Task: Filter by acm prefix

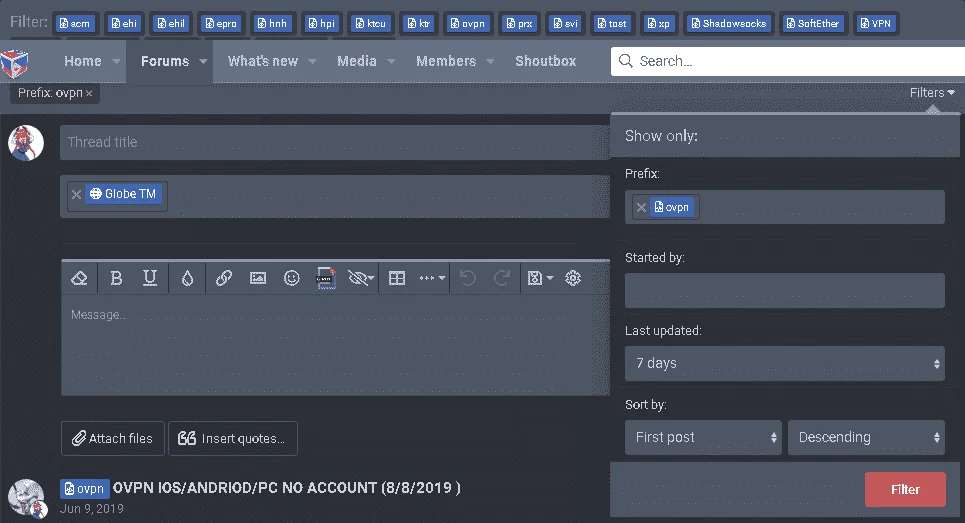Action: click(x=74, y=23)
